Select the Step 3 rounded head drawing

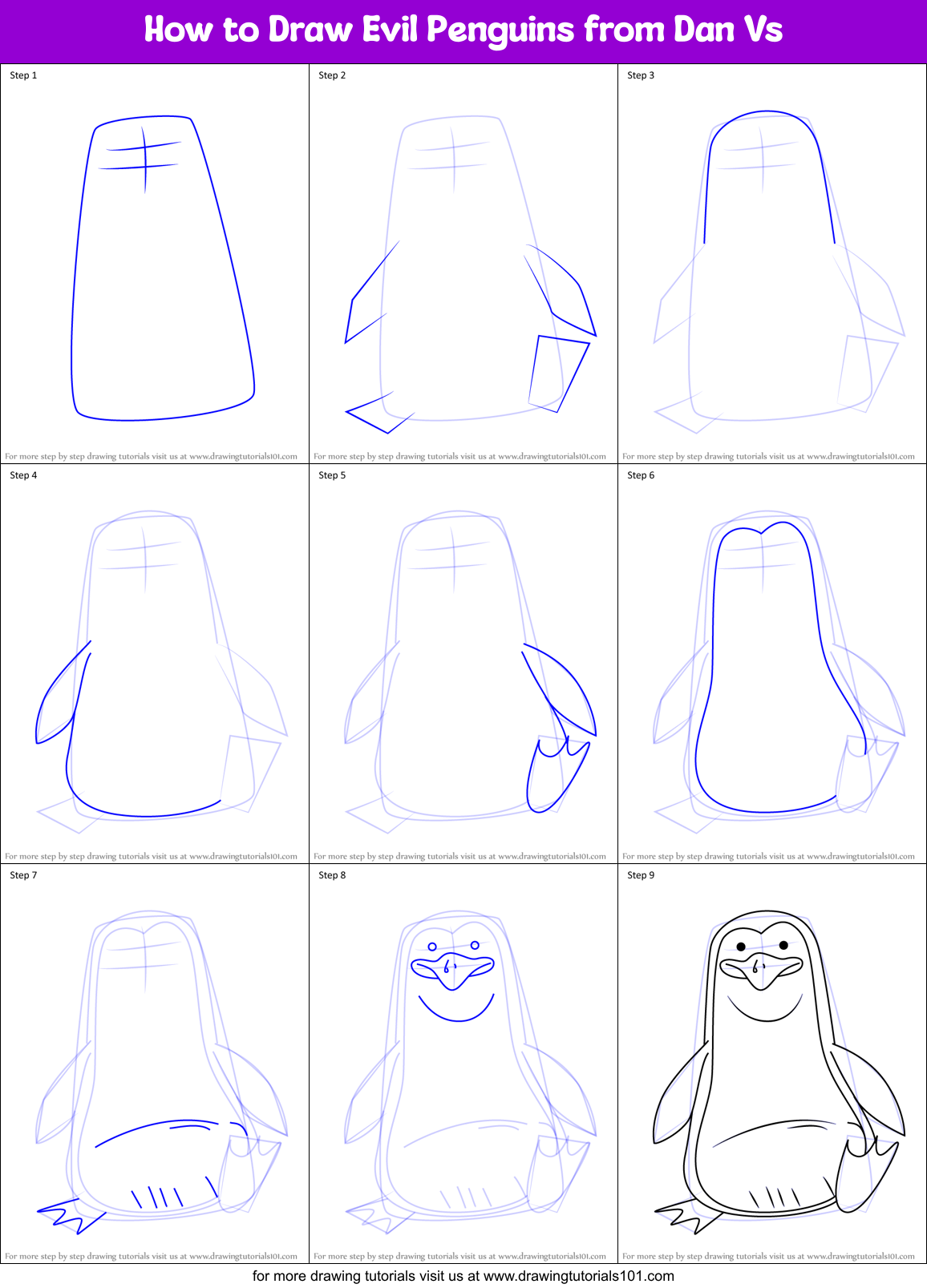(779, 271)
